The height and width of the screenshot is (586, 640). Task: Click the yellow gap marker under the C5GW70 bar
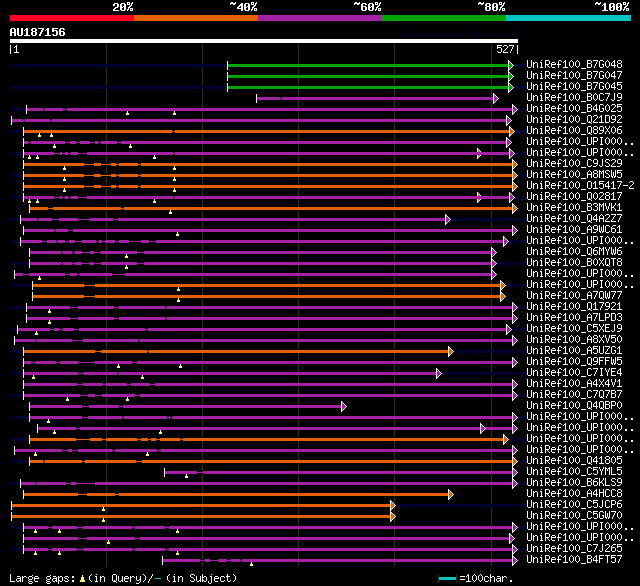[103, 520]
